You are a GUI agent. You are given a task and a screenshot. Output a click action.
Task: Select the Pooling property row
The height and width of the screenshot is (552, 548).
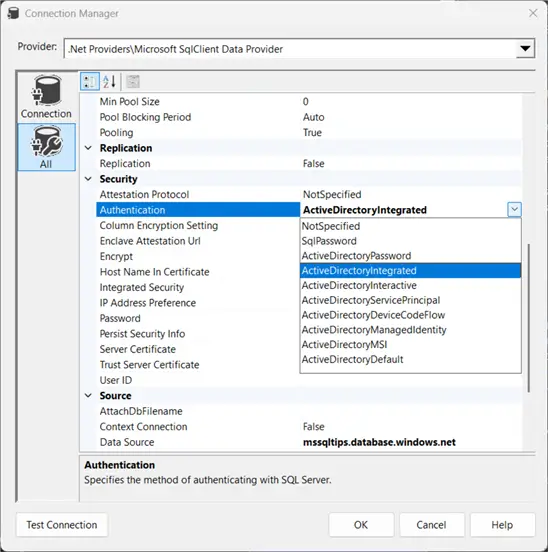point(116,133)
